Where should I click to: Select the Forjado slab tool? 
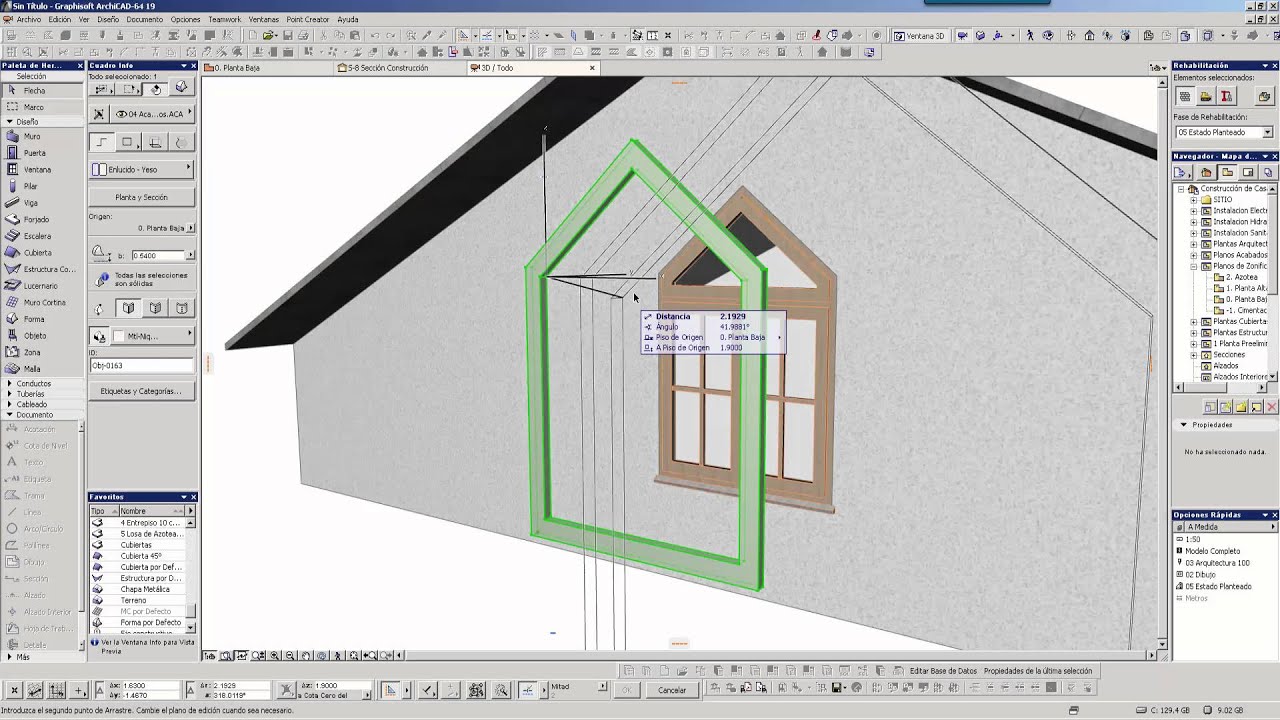[x=41, y=219]
